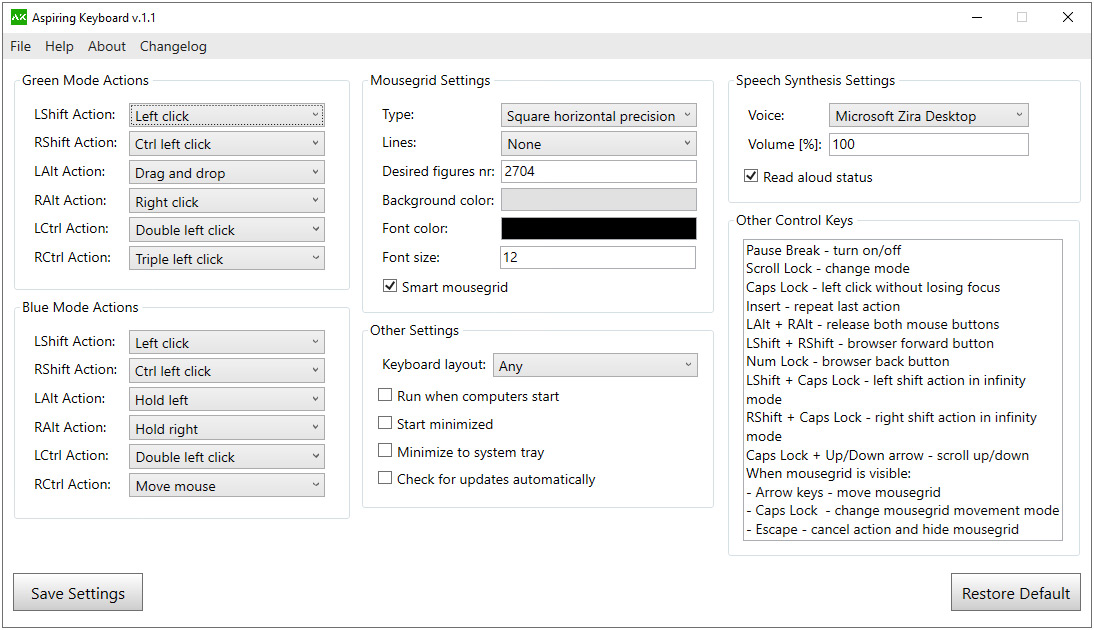The image size is (1094, 630).
Task: Open Blue Mode LCtrl Action dropdown
Action: click(227, 456)
